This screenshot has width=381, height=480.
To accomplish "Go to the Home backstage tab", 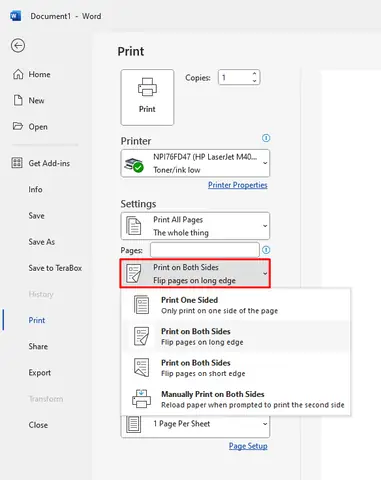I will click(x=39, y=74).
